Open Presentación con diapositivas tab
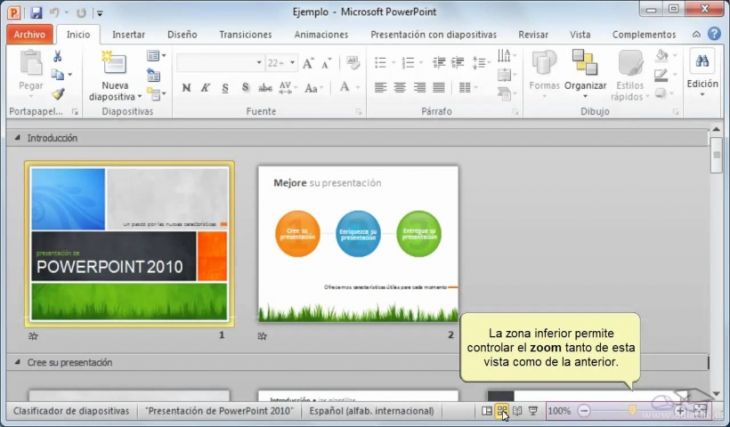Viewport: 730px width, 427px height. [x=433, y=34]
